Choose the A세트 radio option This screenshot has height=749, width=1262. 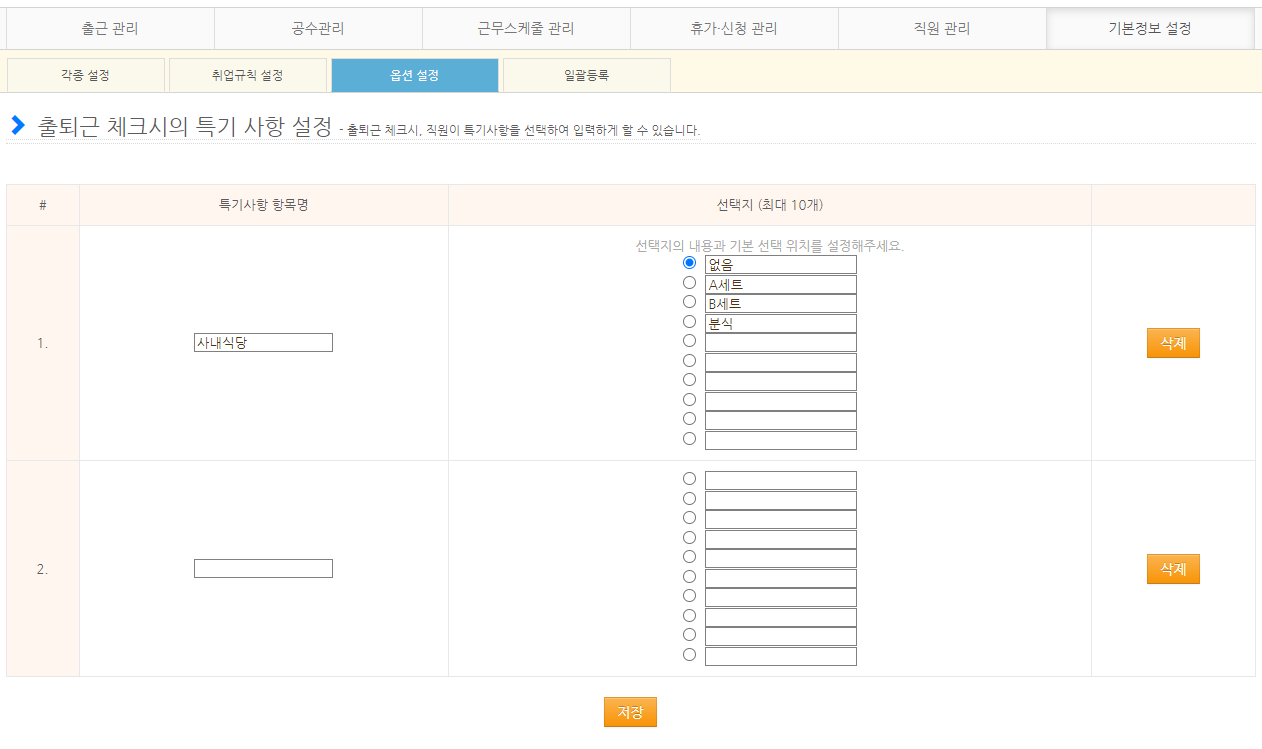pyautogui.click(x=689, y=283)
